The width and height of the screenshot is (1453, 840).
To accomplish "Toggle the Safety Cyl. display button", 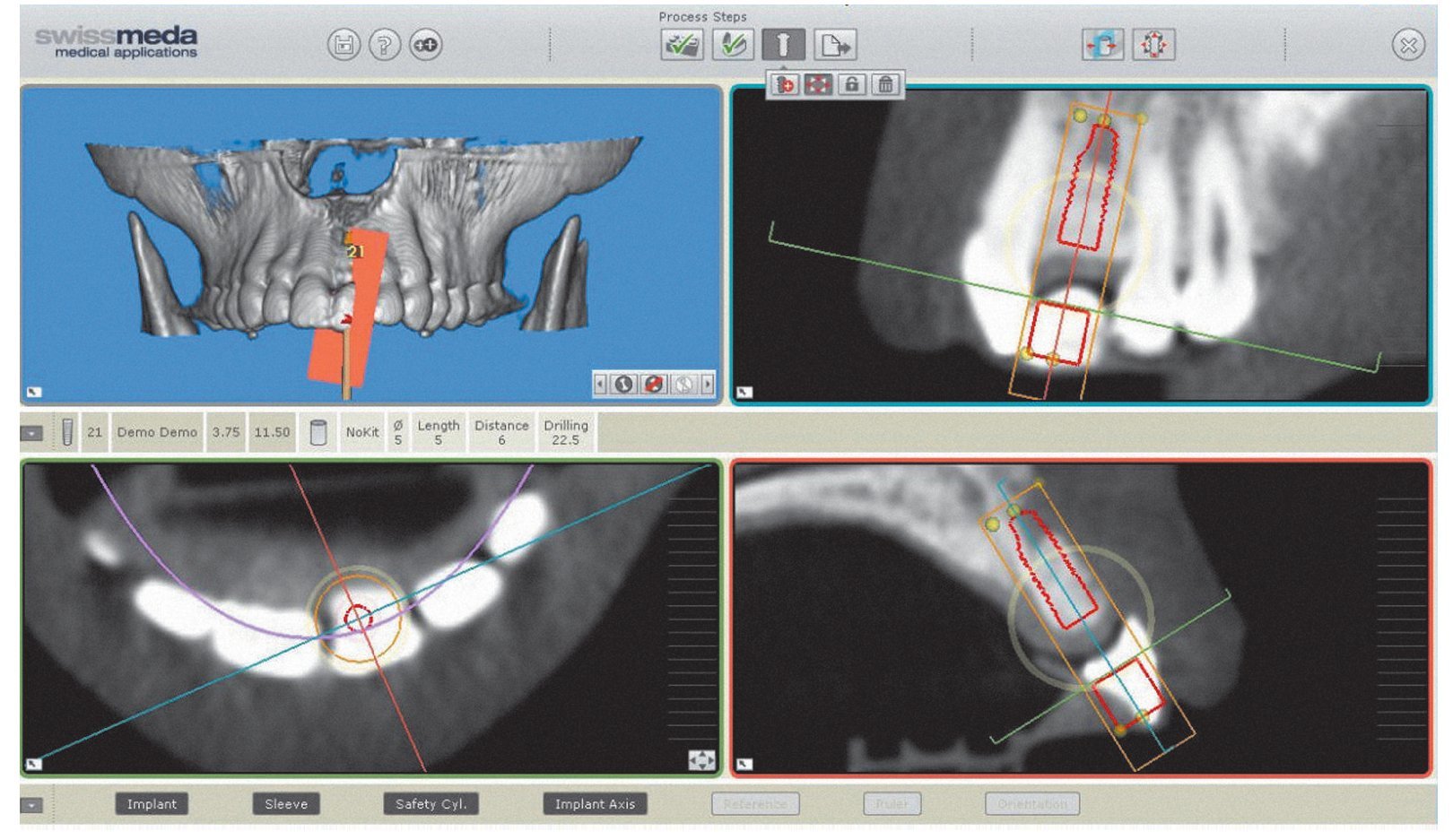I will 431,804.
